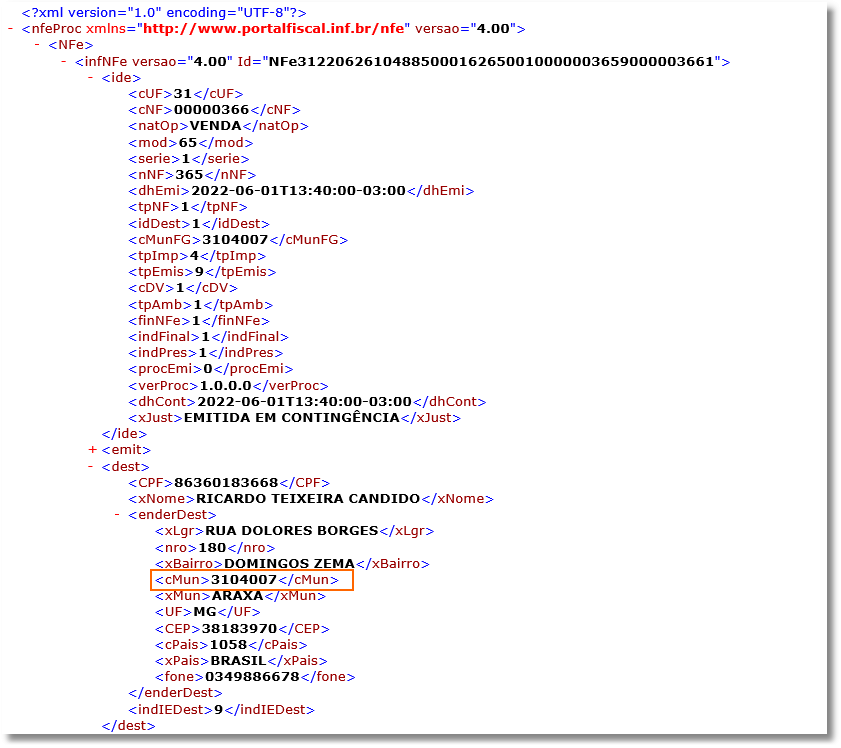The image size is (841, 748).
Task: Click the tpAmb element line
Action: coord(201,305)
